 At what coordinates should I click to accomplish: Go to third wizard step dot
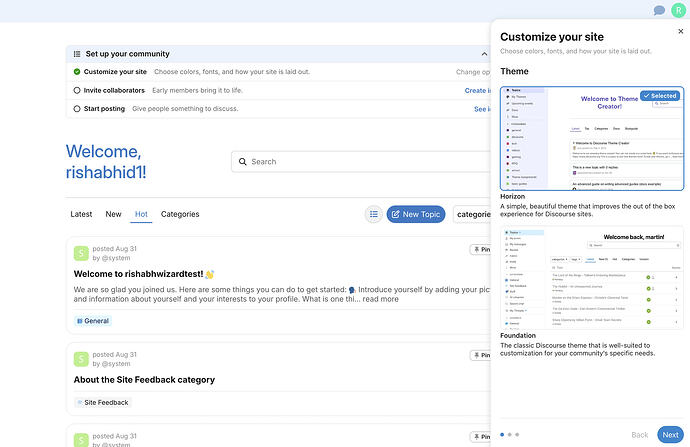(x=517, y=435)
